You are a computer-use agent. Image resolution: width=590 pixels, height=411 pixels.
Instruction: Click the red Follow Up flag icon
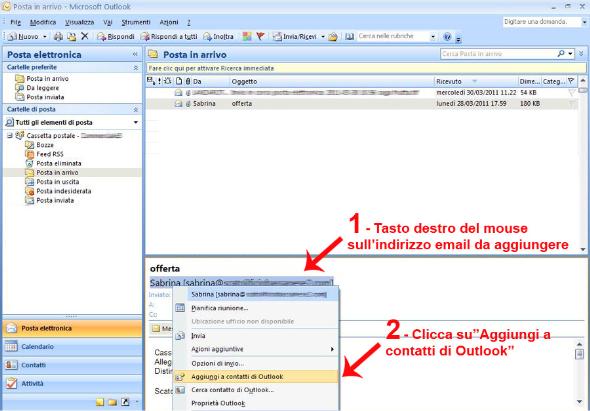click(x=260, y=37)
